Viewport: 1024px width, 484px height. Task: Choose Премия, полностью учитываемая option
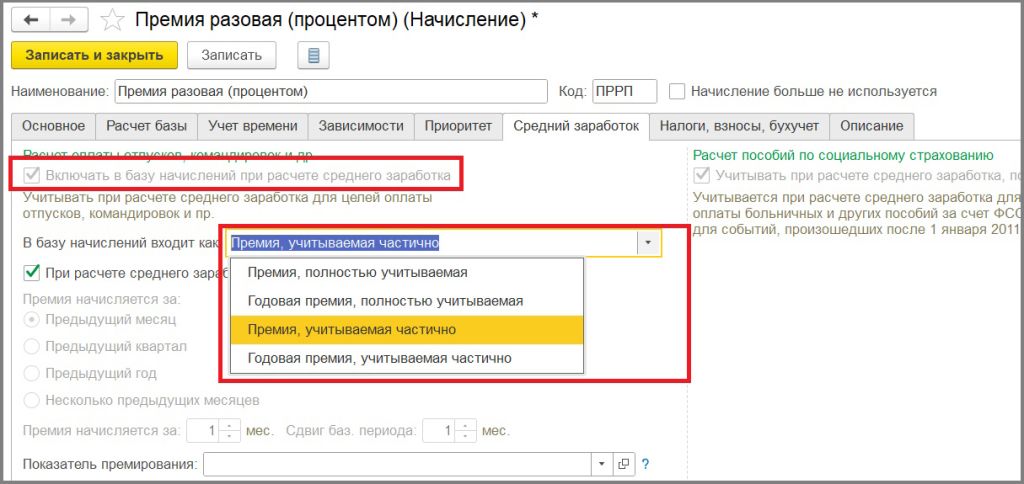[x=408, y=272]
